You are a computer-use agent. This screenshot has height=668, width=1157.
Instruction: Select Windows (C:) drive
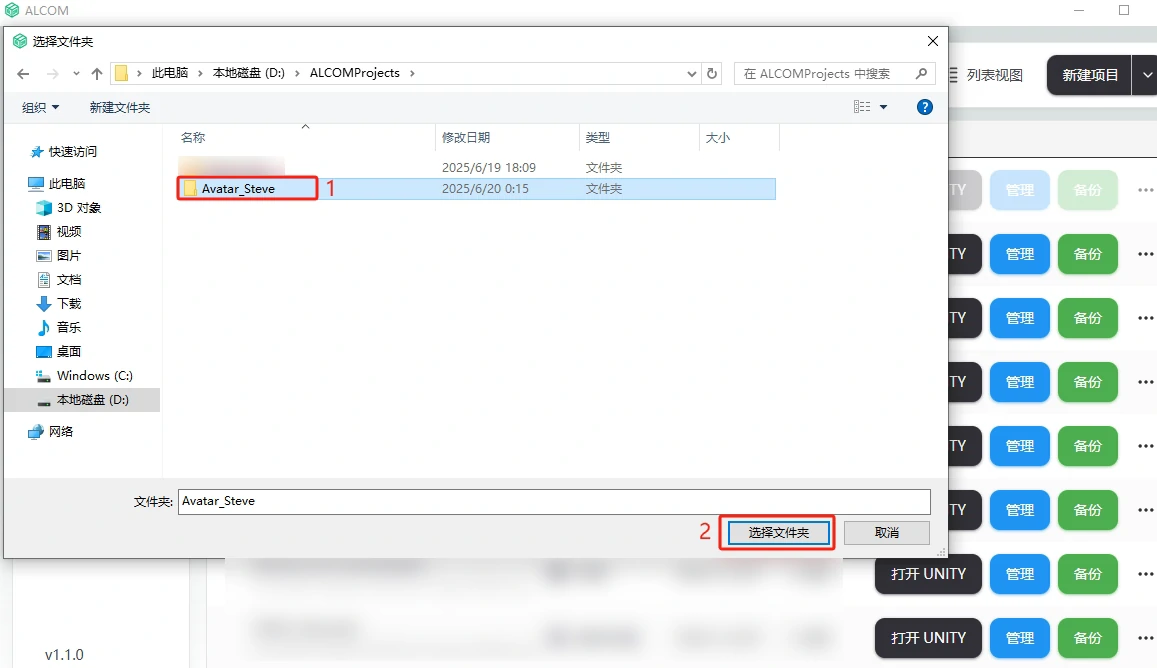94,376
